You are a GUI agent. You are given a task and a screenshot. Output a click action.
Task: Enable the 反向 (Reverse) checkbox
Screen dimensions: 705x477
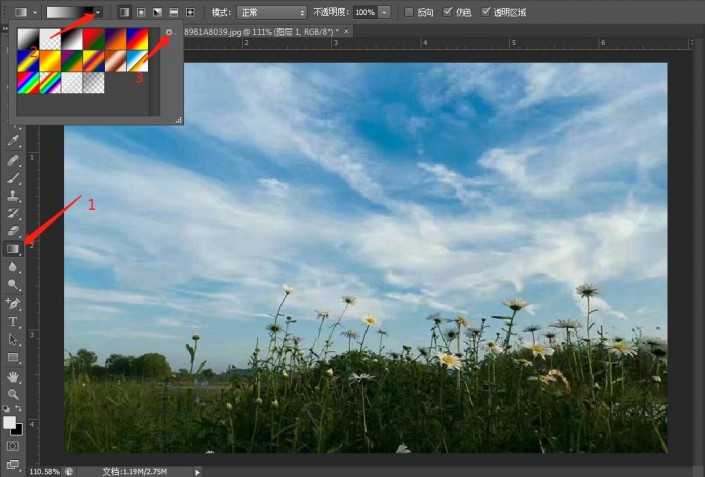pyautogui.click(x=410, y=12)
